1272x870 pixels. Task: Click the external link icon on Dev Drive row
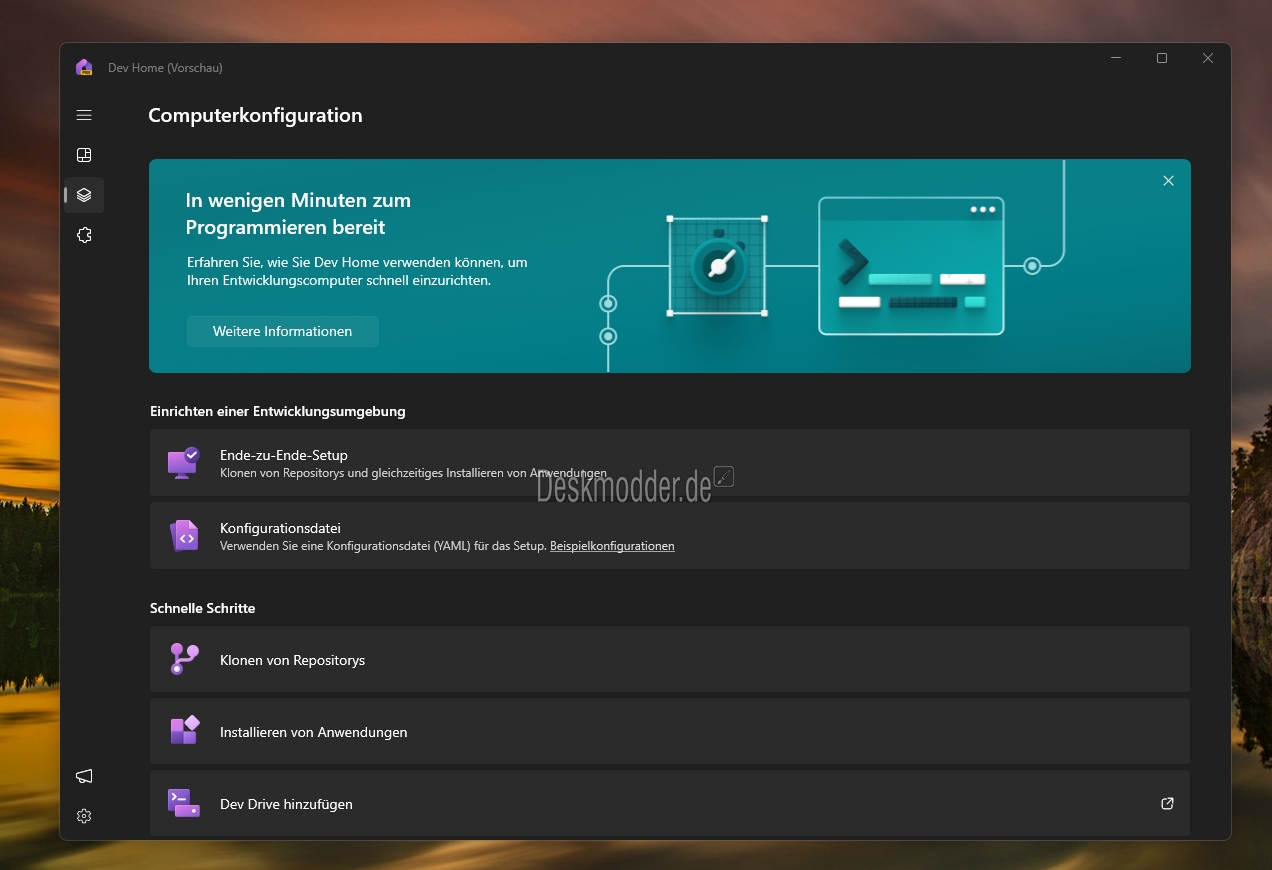coord(1167,803)
